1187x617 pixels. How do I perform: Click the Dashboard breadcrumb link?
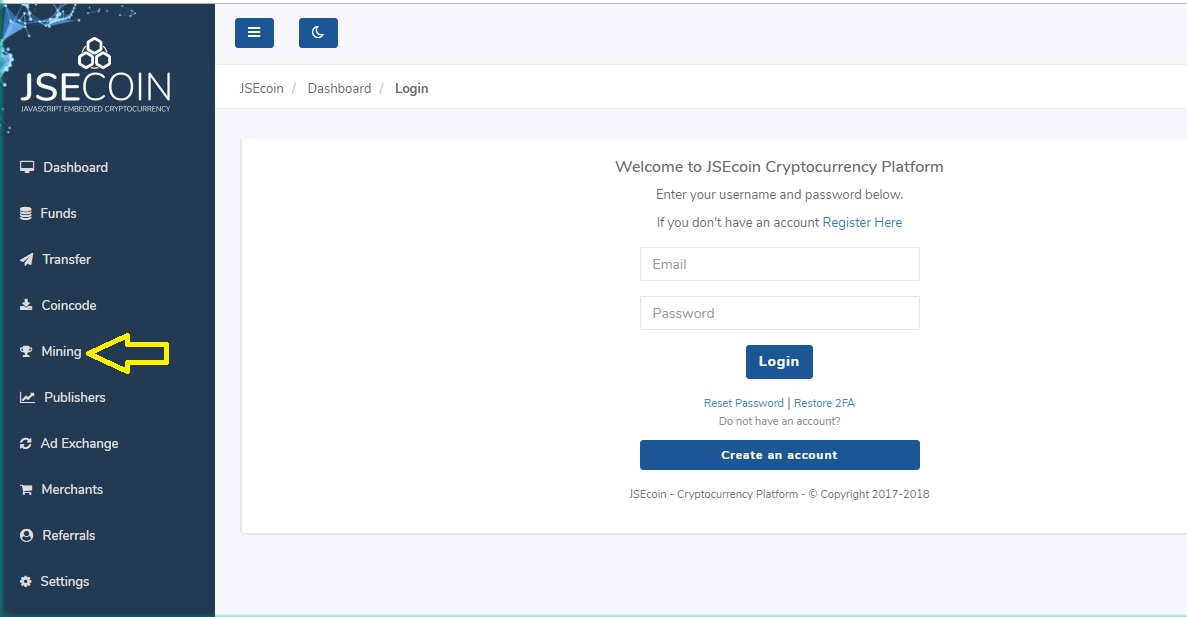(x=339, y=89)
